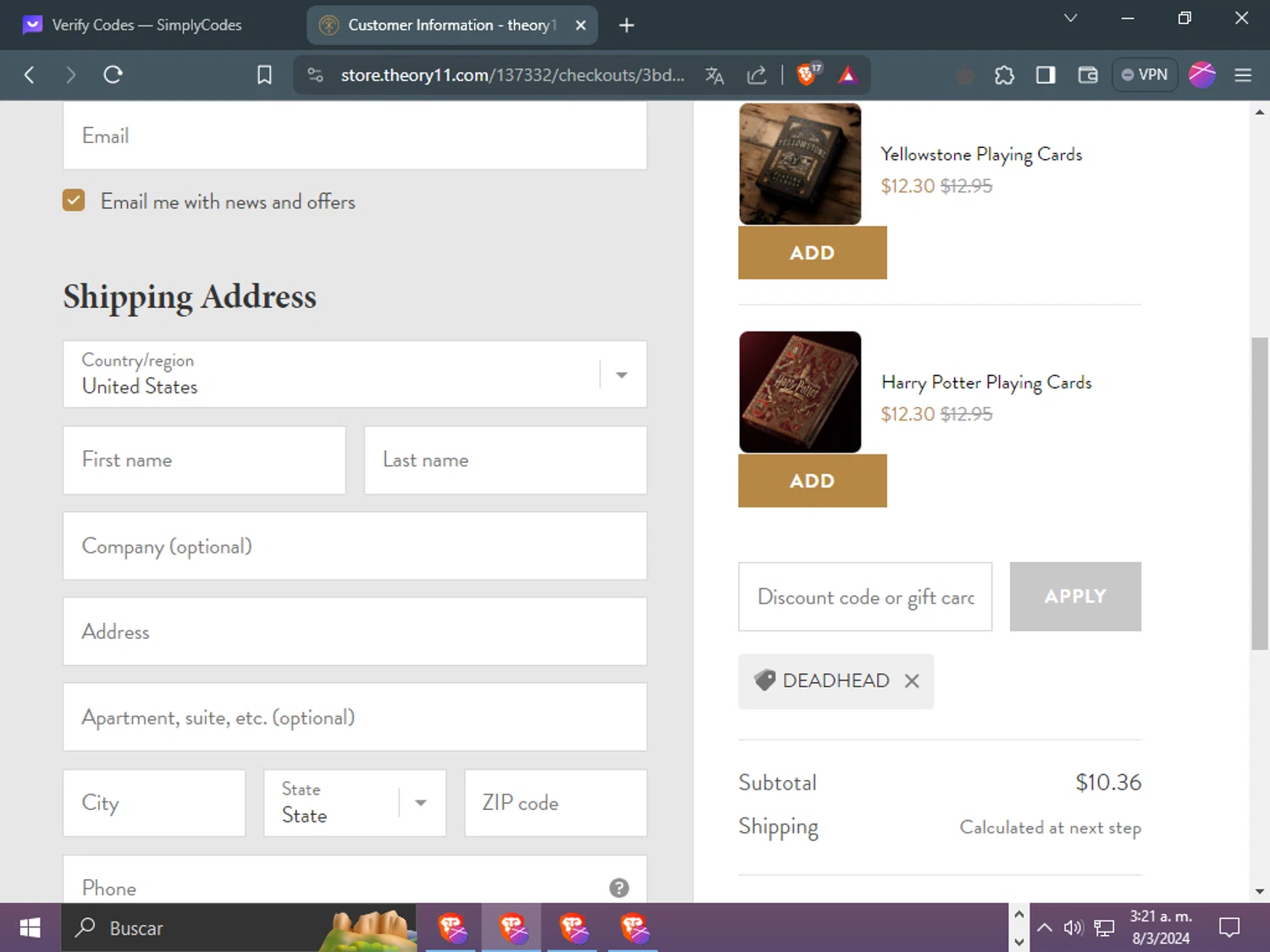The height and width of the screenshot is (952, 1270).
Task: Open the browser hamburger menu
Action: click(x=1243, y=75)
